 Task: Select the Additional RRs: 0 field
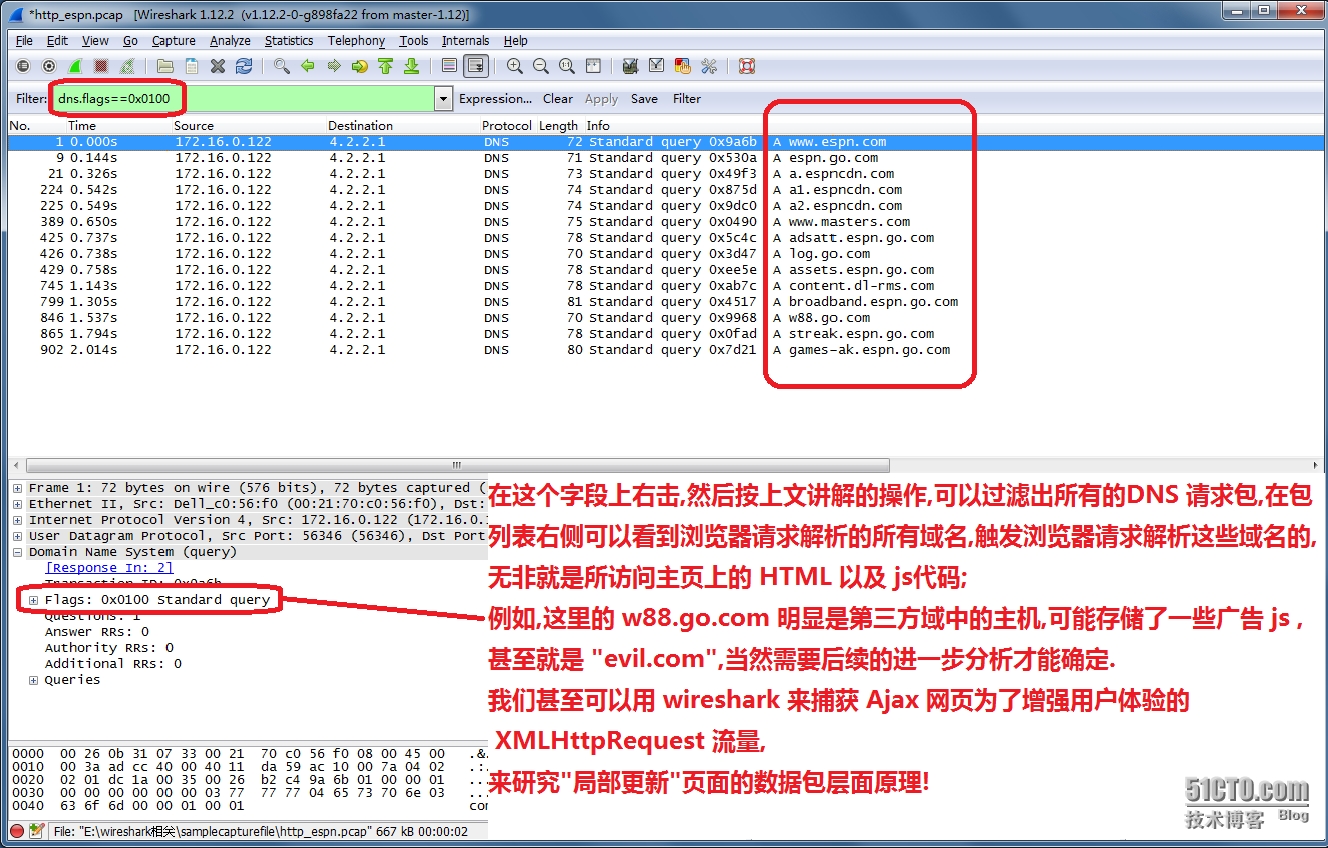coord(113,664)
